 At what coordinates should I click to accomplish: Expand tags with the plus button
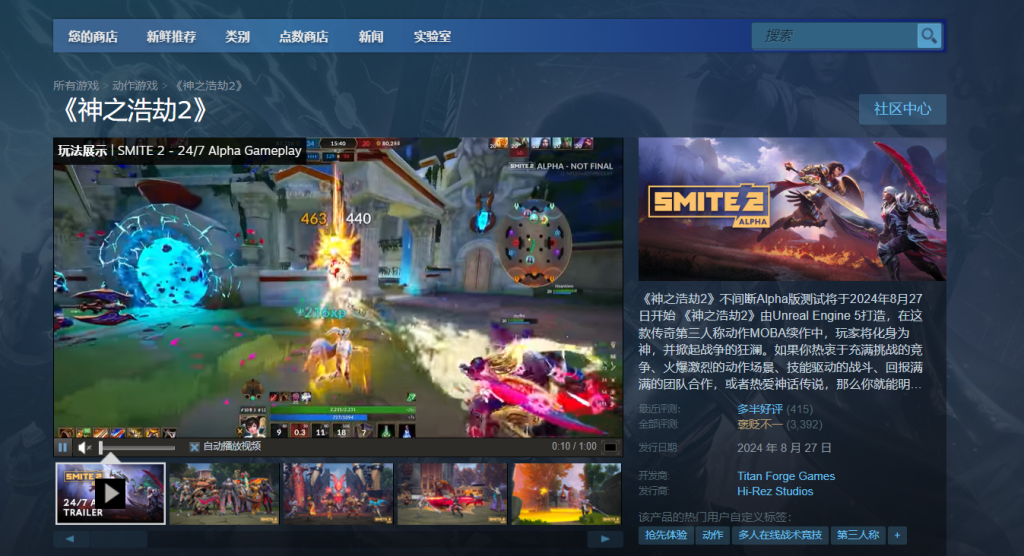(x=897, y=535)
